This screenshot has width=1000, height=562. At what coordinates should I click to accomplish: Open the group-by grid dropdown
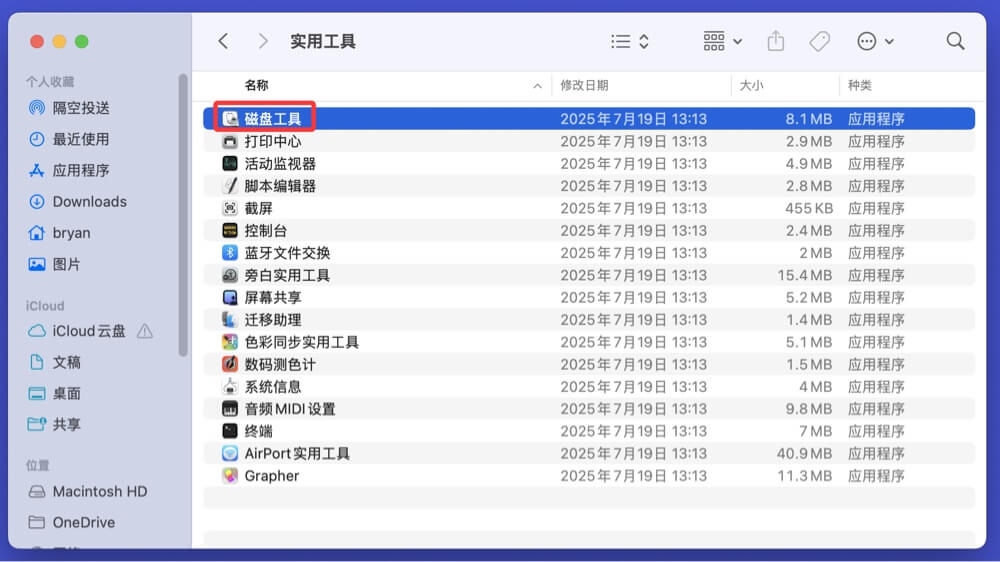[x=723, y=41]
